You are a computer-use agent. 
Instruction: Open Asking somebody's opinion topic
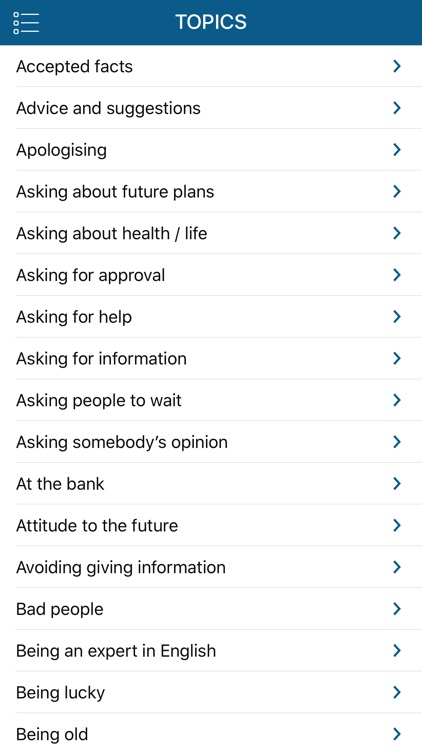click(211, 442)
